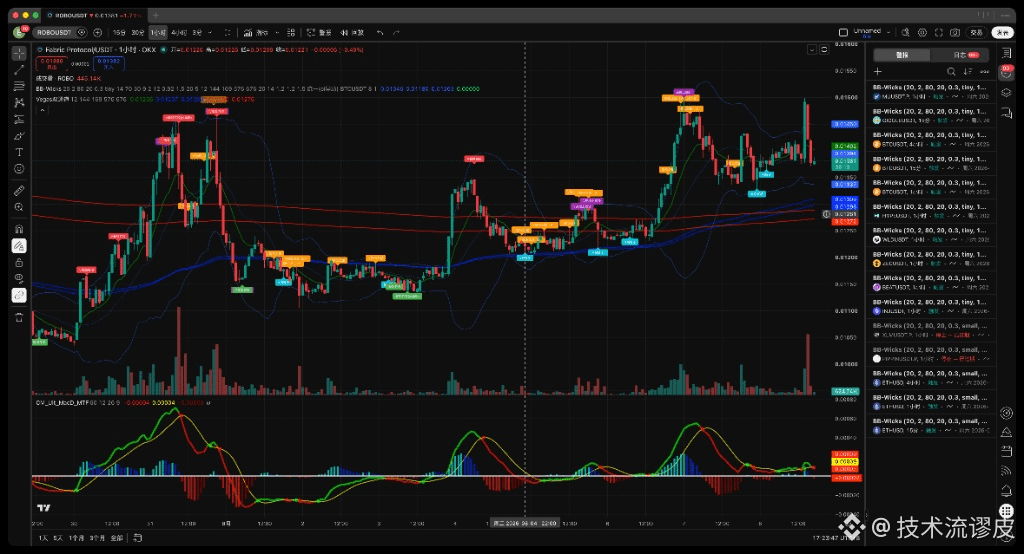Click the Trade button in top bar
Viewport: 1024px width, 554px height.
[976, 32]
